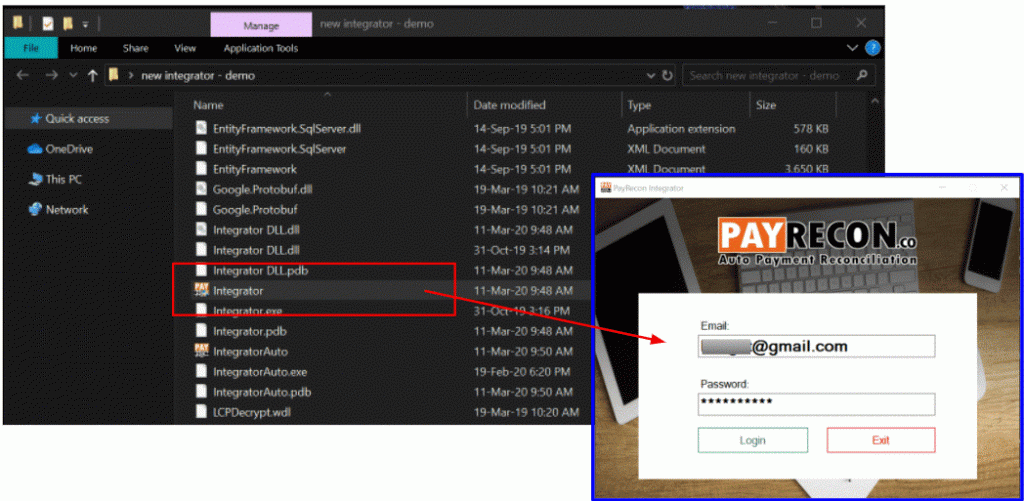Expand the ribbon with the chevron

(x=852, y=48)
